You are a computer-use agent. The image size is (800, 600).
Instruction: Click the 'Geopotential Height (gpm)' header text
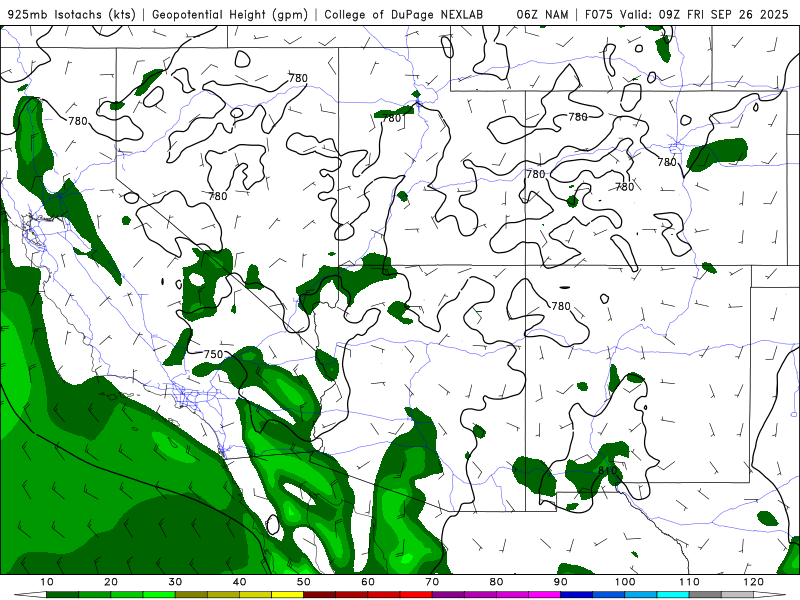(x=230, y=15)
